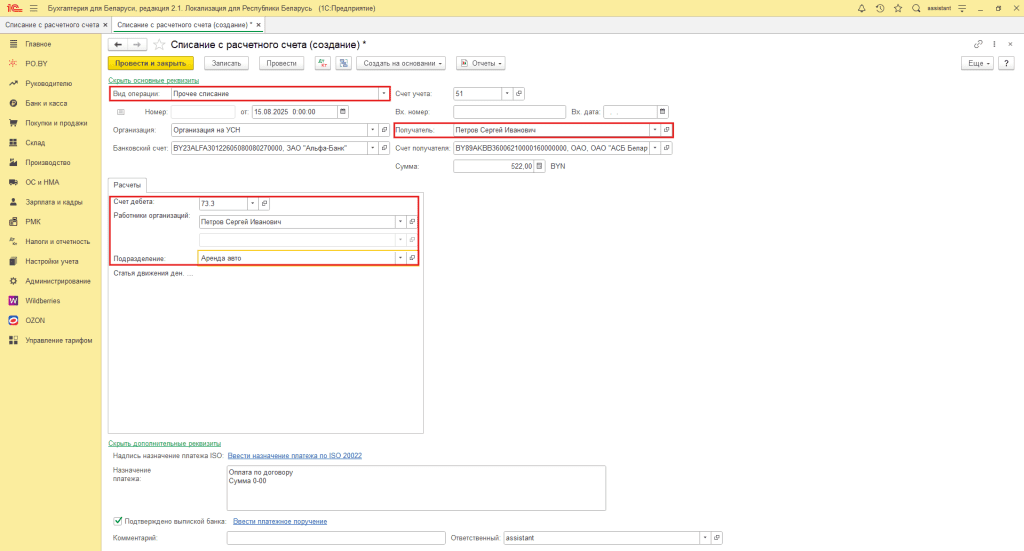Open Банк и касса section
Viewport: 1024px width, 551px height.
pos(46,103)
